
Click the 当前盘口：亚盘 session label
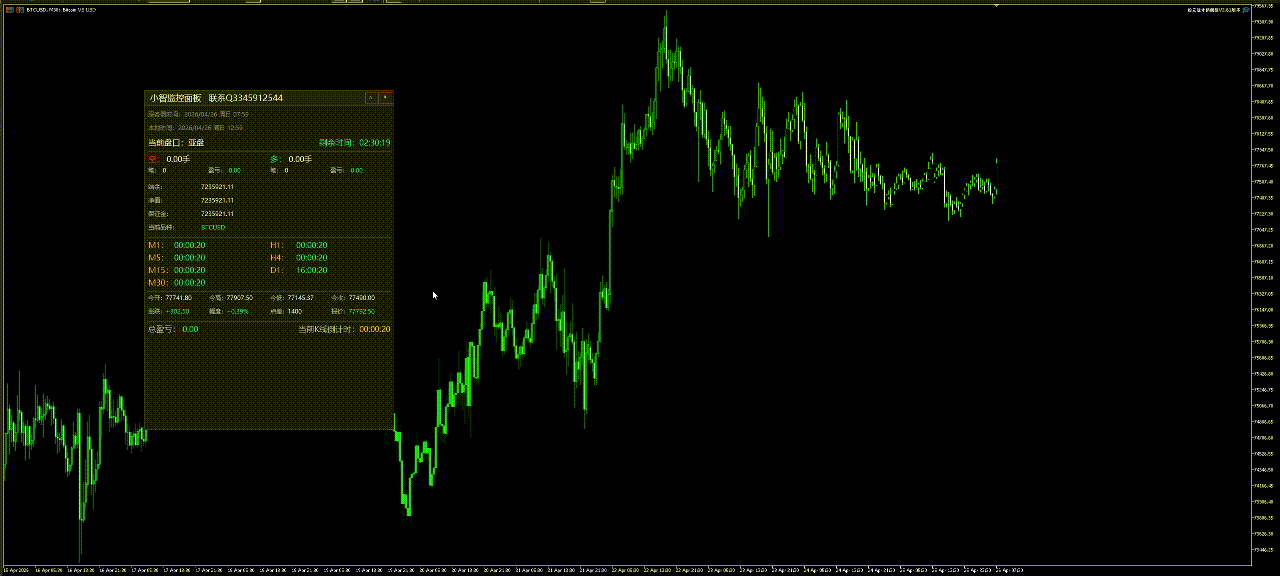[x=175, y=143]
